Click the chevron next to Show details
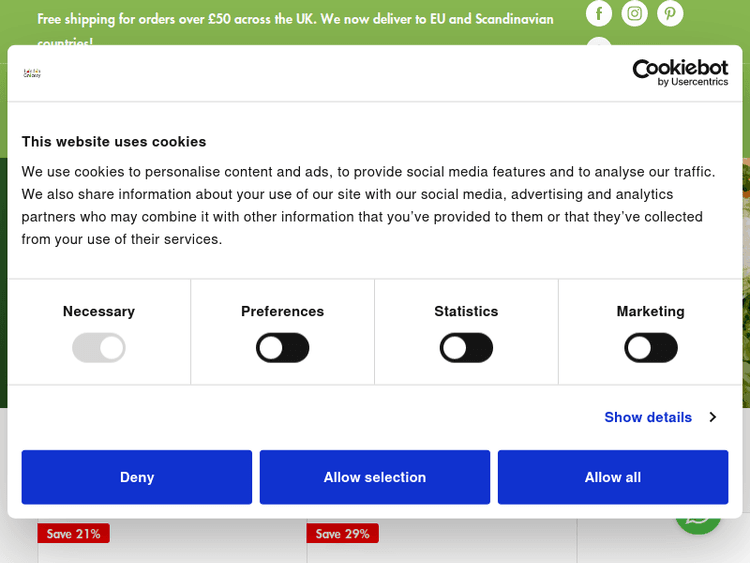 [713, 417]
